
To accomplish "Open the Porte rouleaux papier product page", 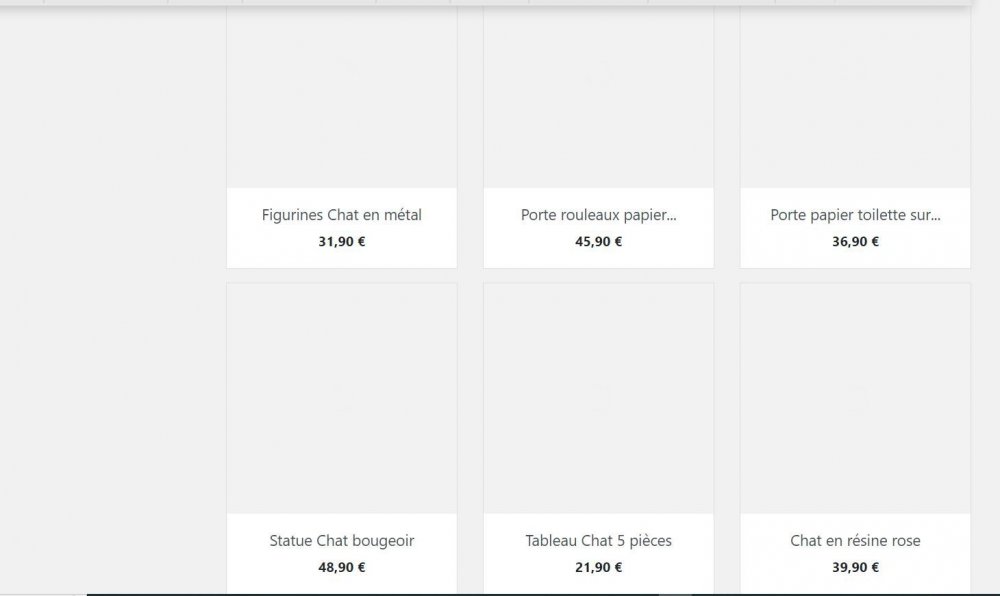I will (x=598, y=214).
